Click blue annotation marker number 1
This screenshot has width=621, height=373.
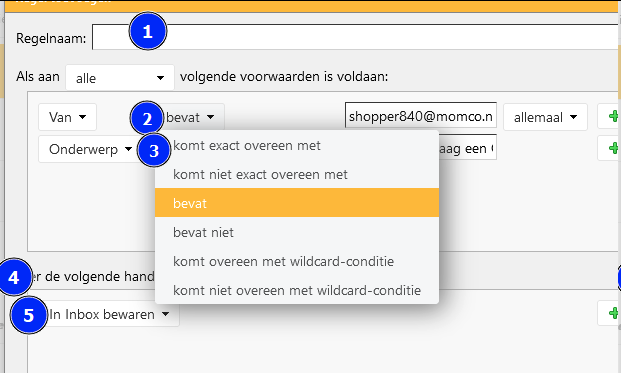148,31
